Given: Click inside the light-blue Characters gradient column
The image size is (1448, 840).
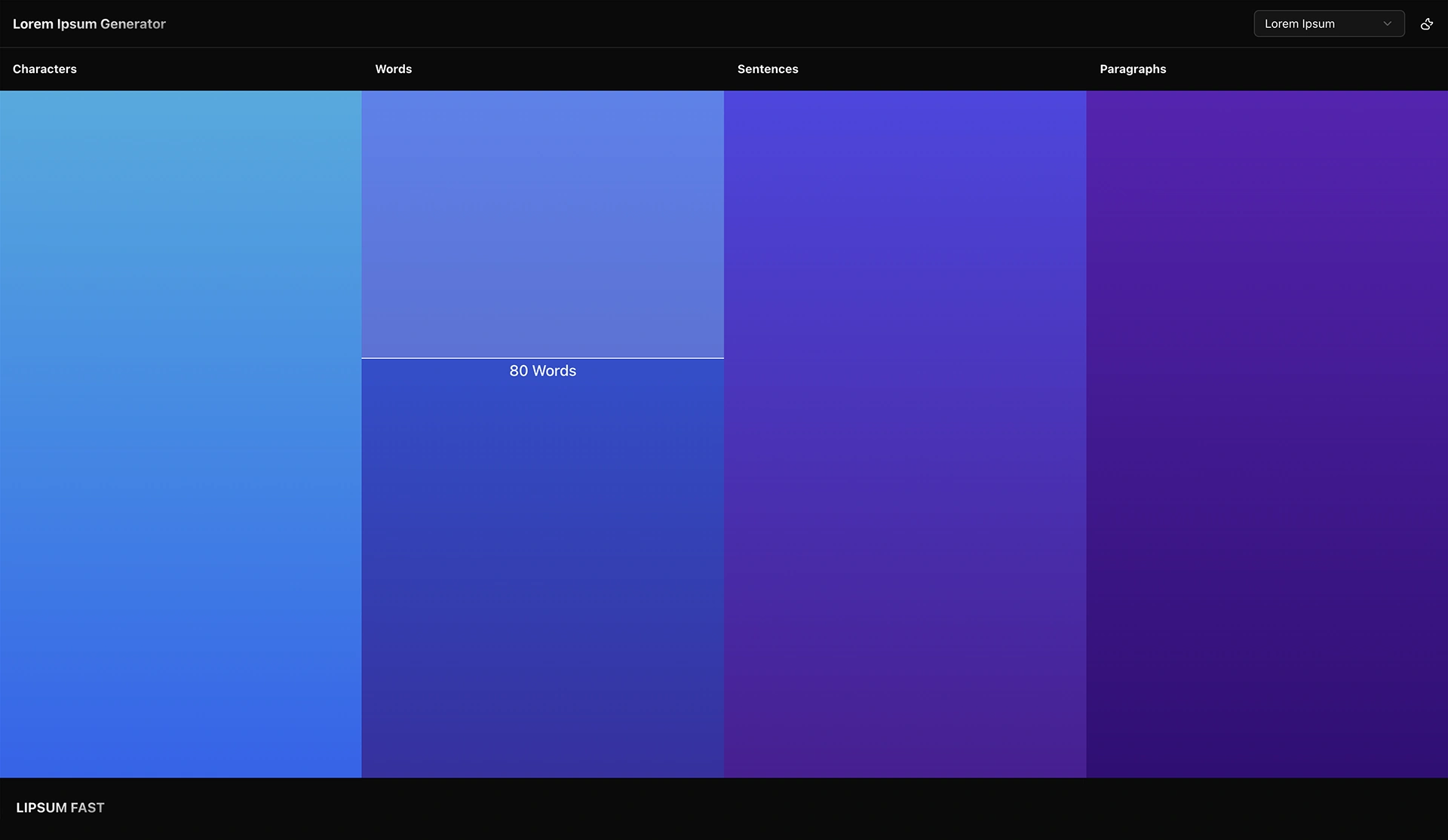Looking at the screenshot, I should tap(180, 434).
